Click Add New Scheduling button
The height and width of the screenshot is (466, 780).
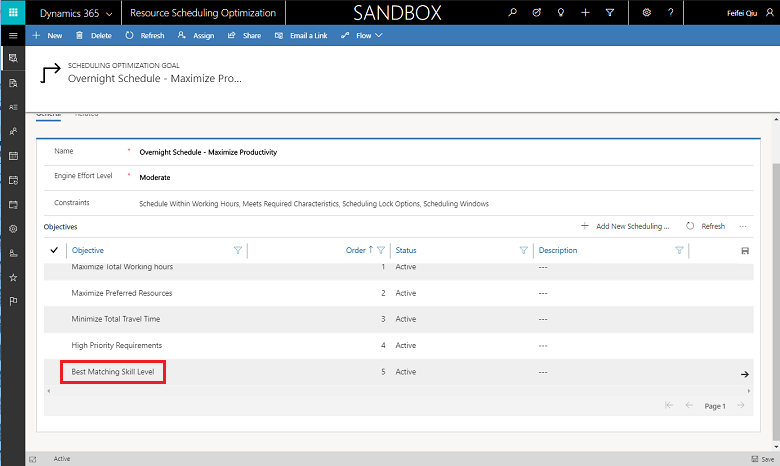[625, 226]
